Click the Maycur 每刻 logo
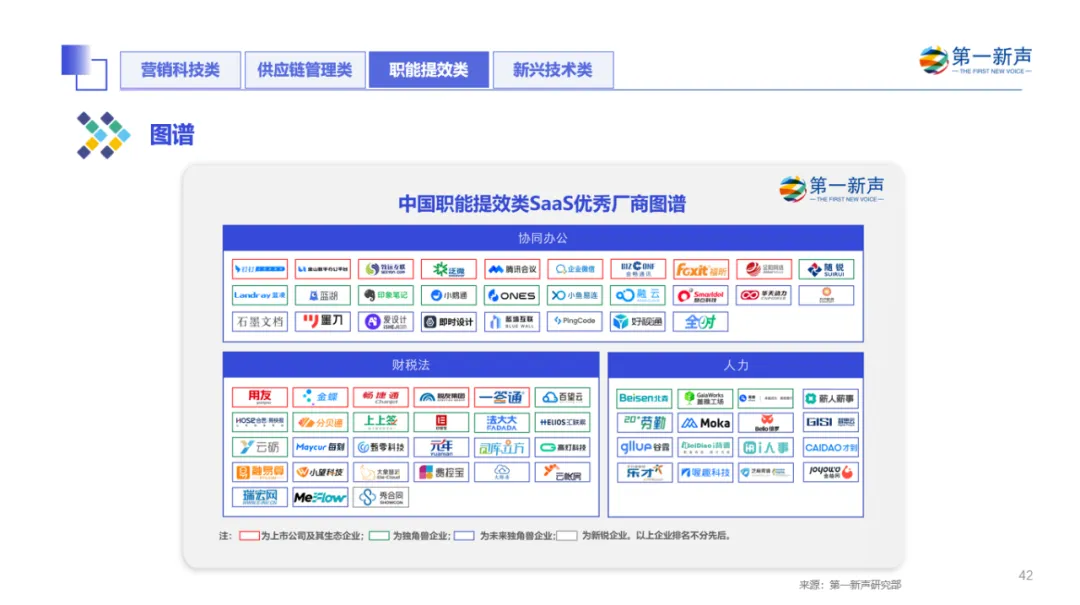The image size is (1080, 605). tap(320, 447)
